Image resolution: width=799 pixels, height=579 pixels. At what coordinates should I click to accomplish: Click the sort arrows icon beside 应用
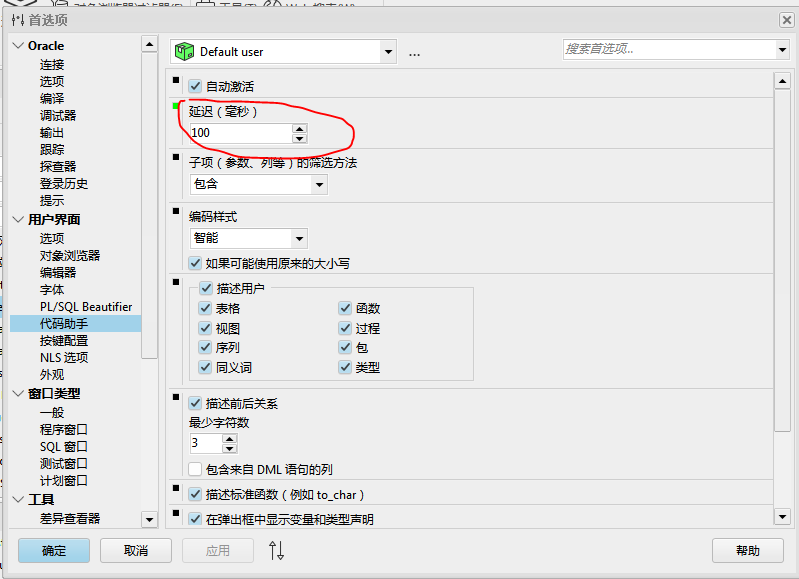(x=277, y=550)
